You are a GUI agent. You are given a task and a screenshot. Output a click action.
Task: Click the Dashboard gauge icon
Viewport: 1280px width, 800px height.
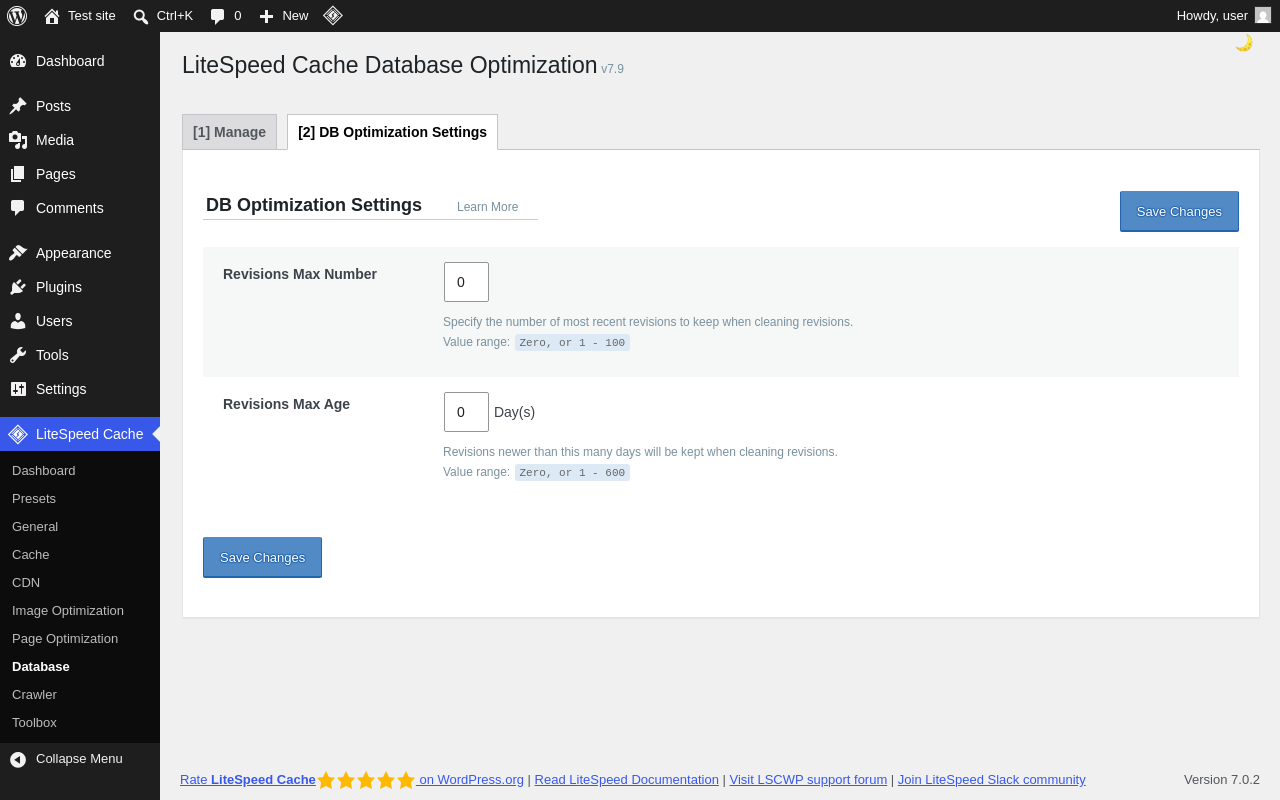[x=18, y=61]
